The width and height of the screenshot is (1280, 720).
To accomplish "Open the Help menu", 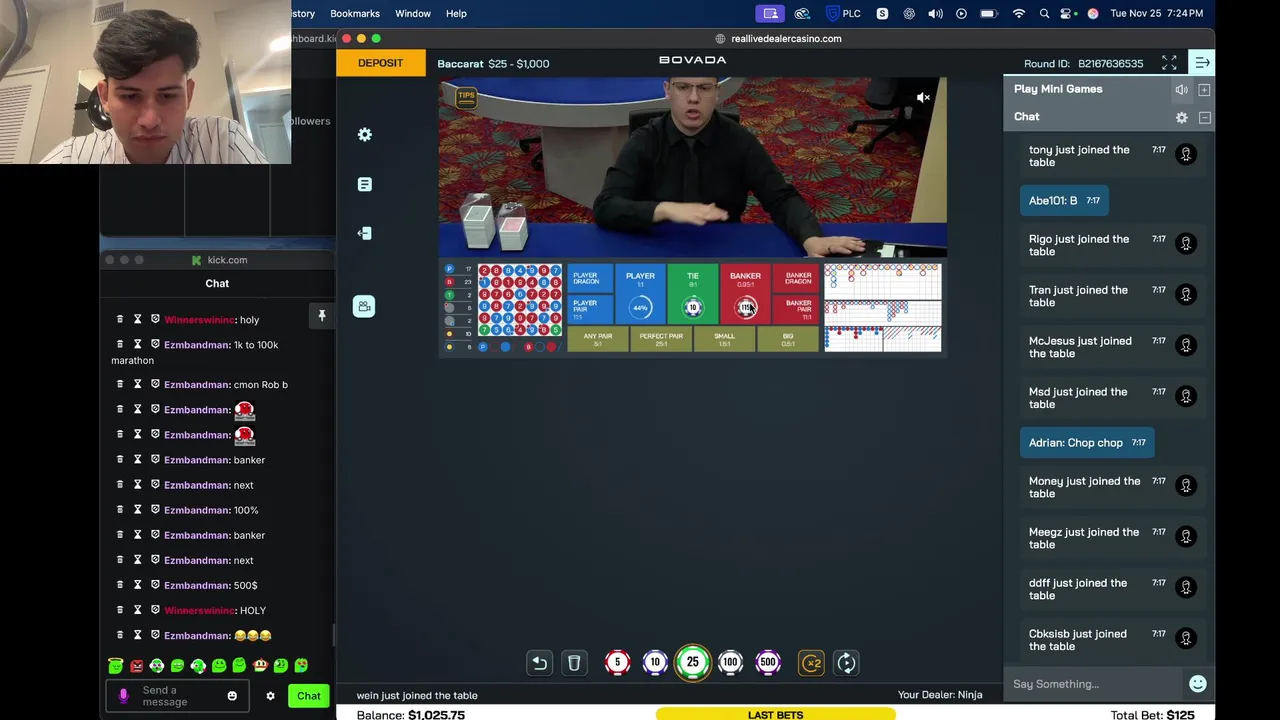I will pyautogui.click(x=456, y=13).
